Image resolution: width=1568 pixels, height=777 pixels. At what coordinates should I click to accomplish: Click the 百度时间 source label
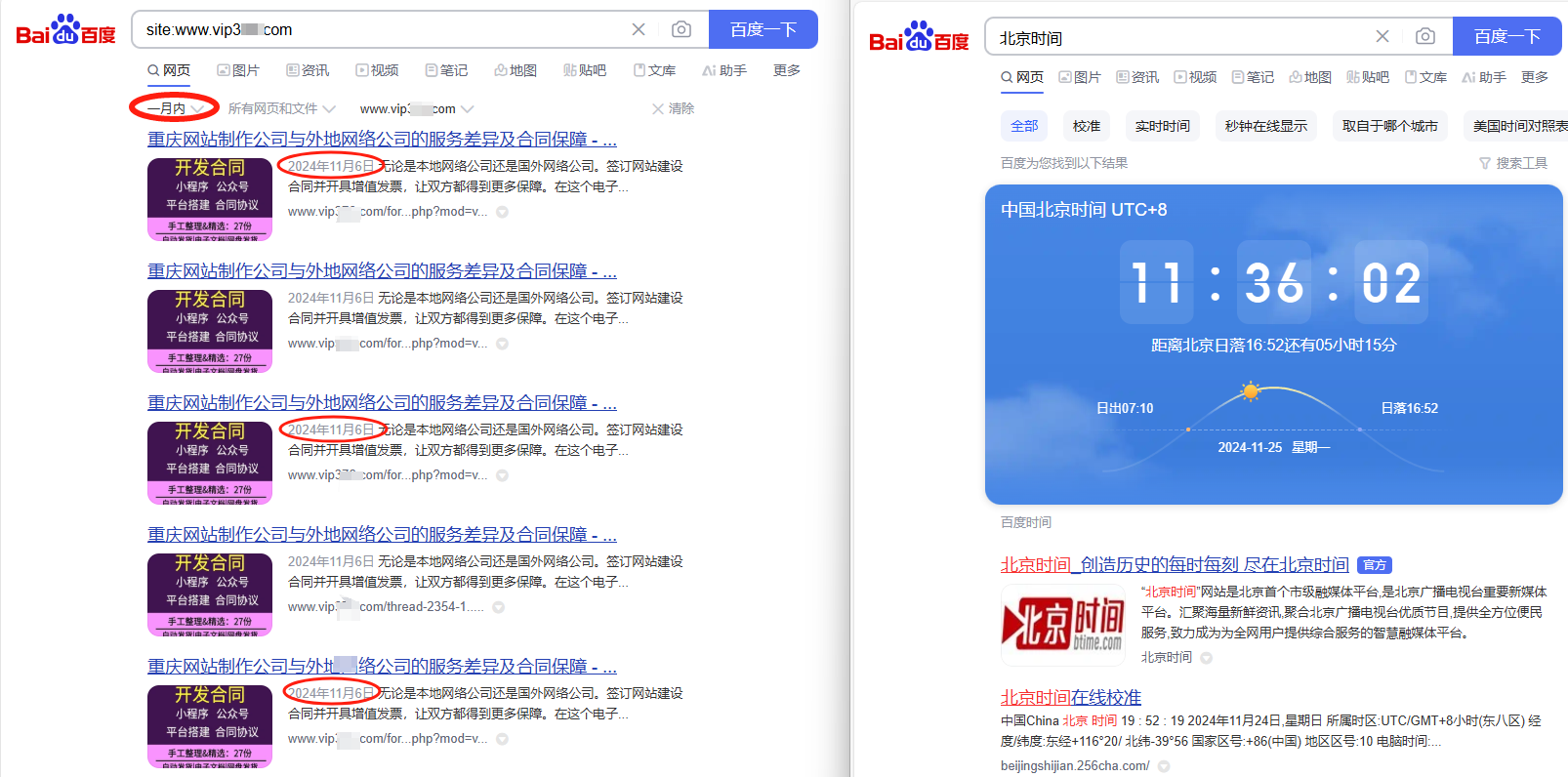(x=1026, y=522)
